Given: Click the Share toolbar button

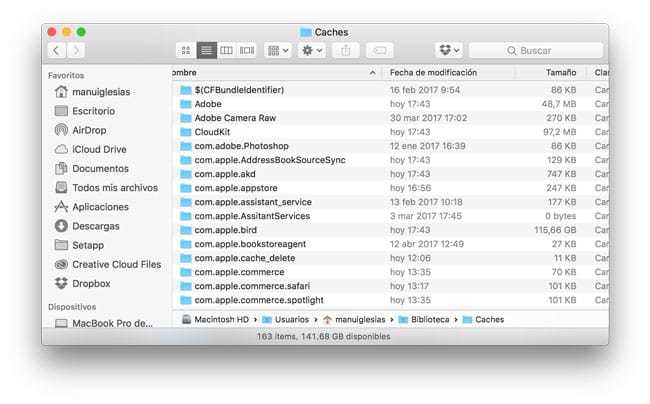Looking at the screenshot, I should [x=346, y=51].
